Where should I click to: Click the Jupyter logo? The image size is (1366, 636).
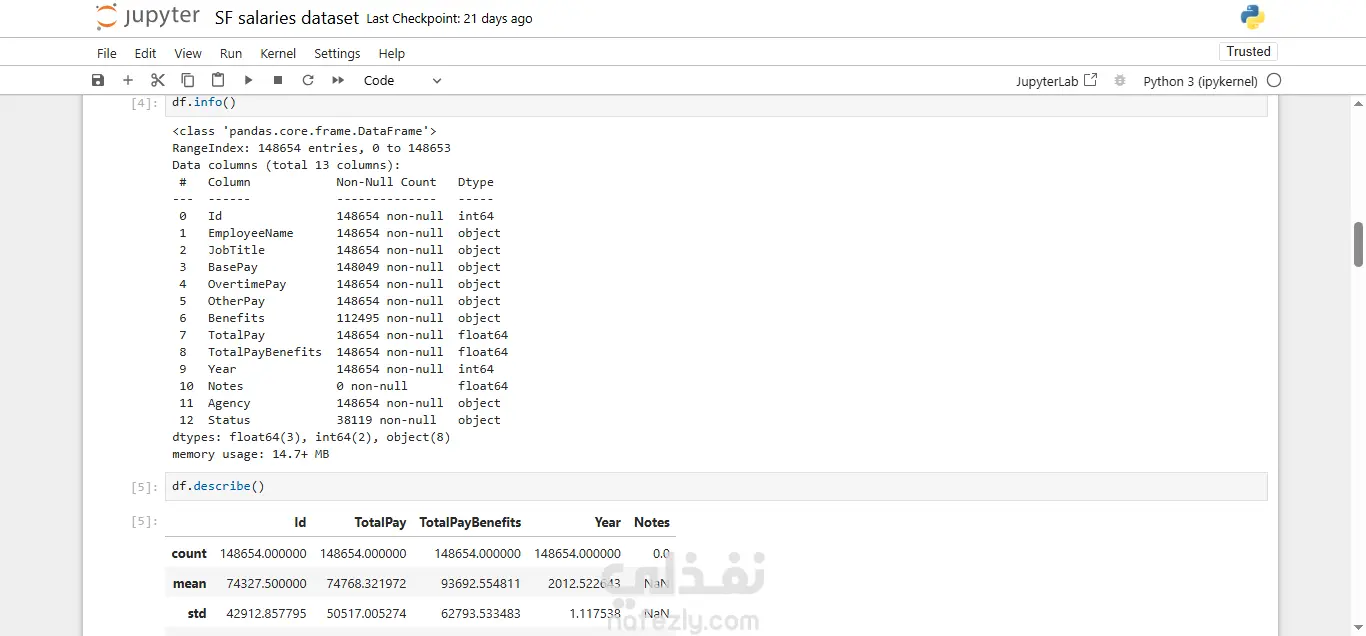click(x=147, y=17)
